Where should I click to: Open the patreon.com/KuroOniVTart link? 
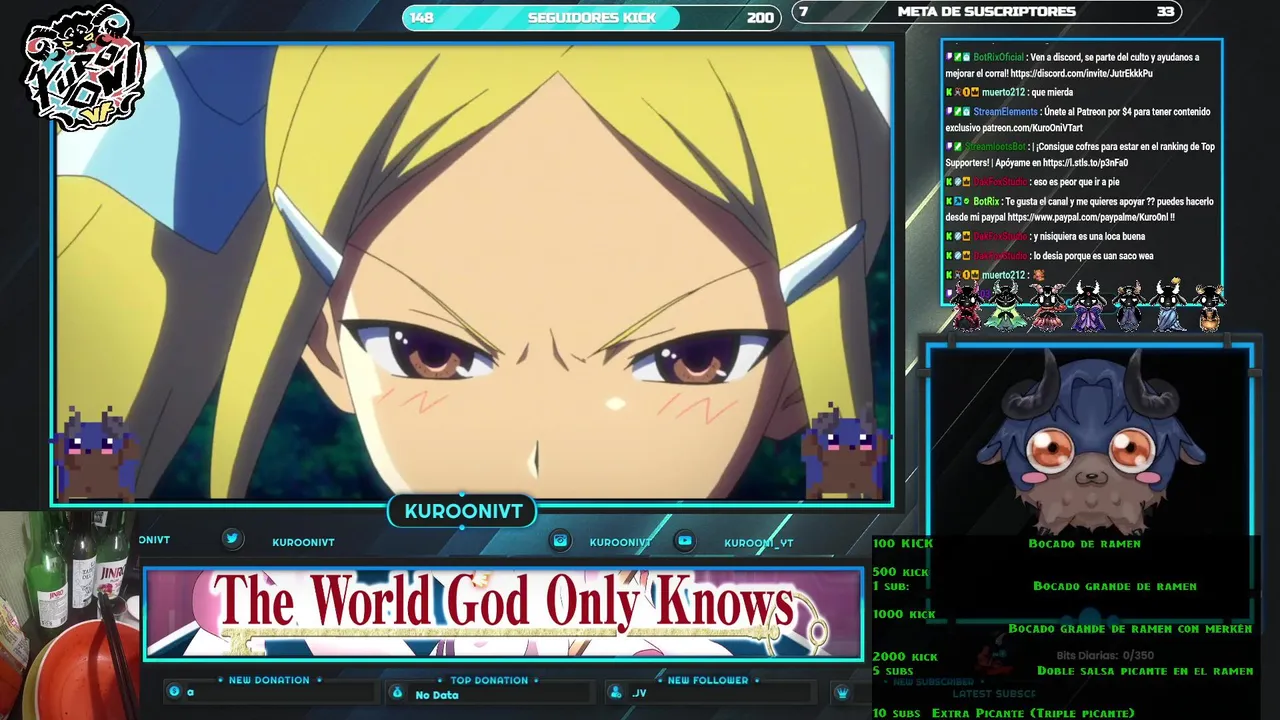pyautogui.click(x=1032, y=128)
